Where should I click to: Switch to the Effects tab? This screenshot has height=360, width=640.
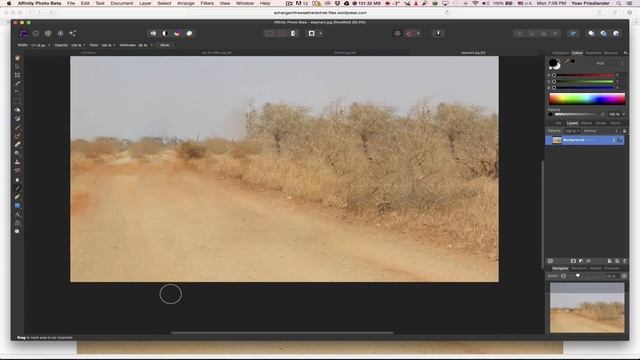[587, 123]
